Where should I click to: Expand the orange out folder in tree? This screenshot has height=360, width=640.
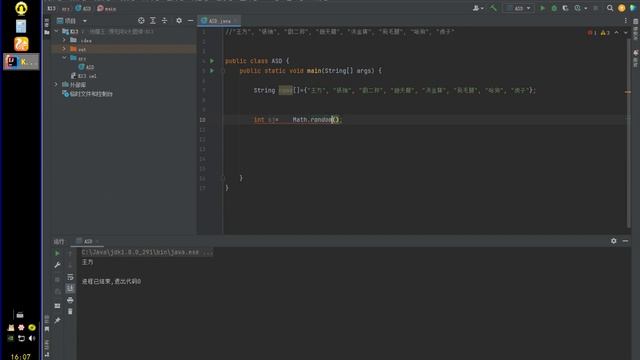click(x=64, y=49)
